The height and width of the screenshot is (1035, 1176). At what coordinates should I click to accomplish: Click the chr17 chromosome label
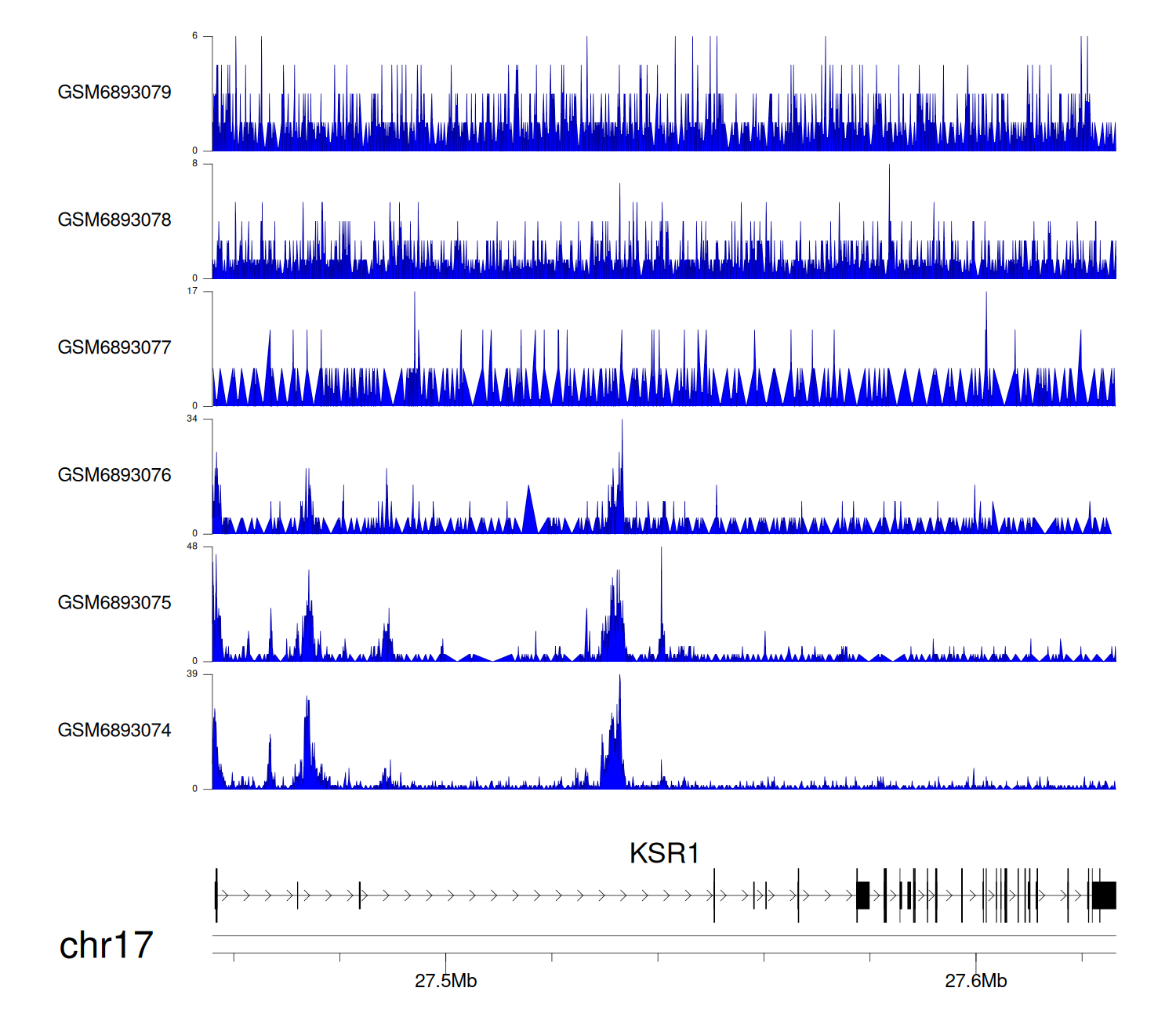coord(106,946)
